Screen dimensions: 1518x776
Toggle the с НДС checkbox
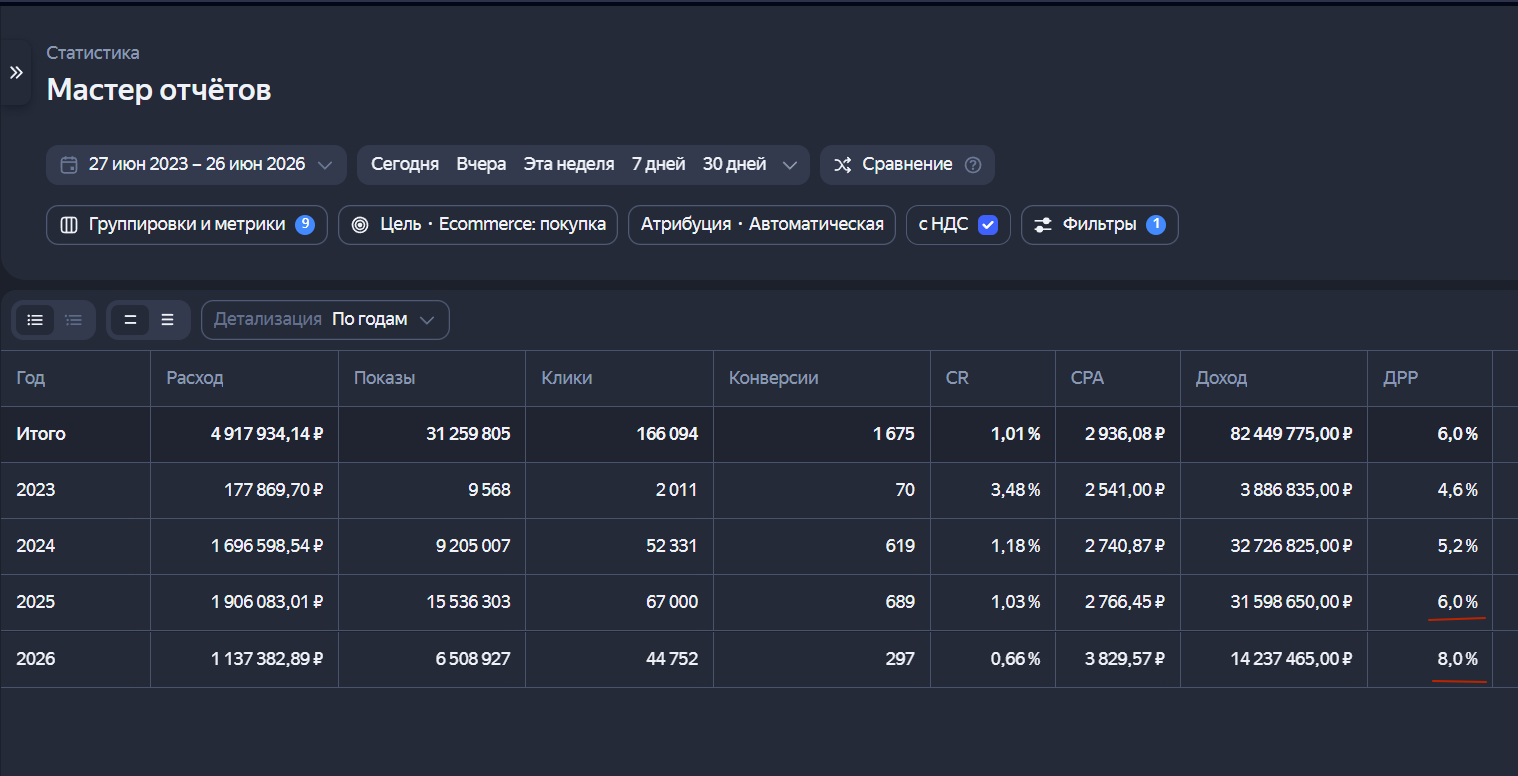(988, 225)
